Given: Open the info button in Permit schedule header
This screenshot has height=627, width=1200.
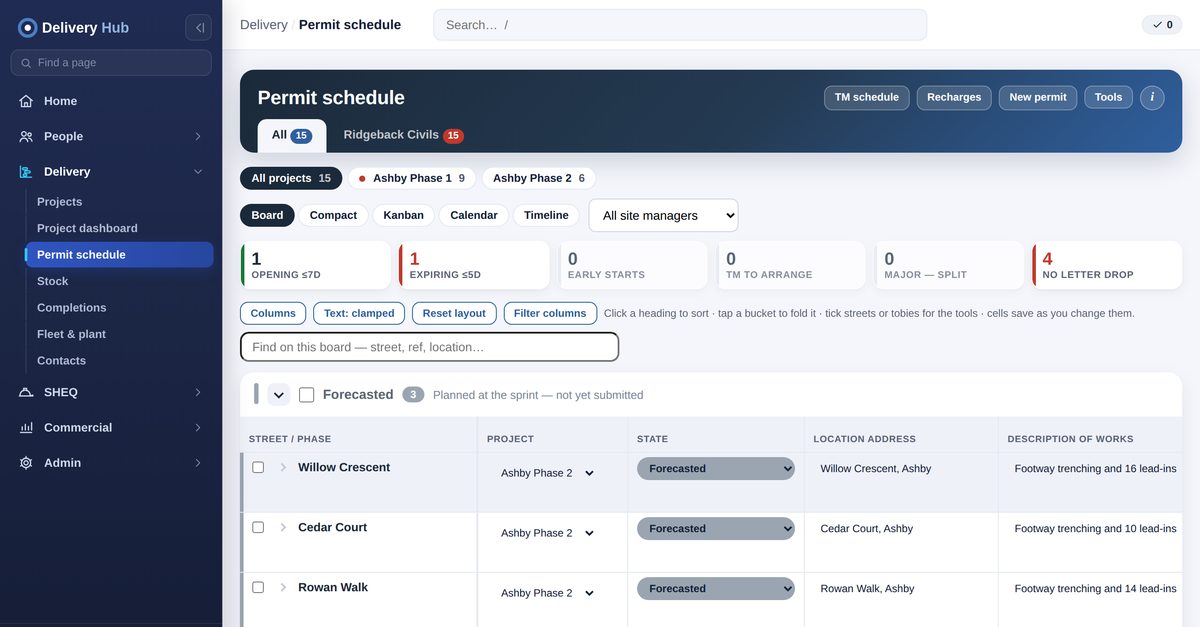Looking at the screenshot, I should [x=1152, y=97].
